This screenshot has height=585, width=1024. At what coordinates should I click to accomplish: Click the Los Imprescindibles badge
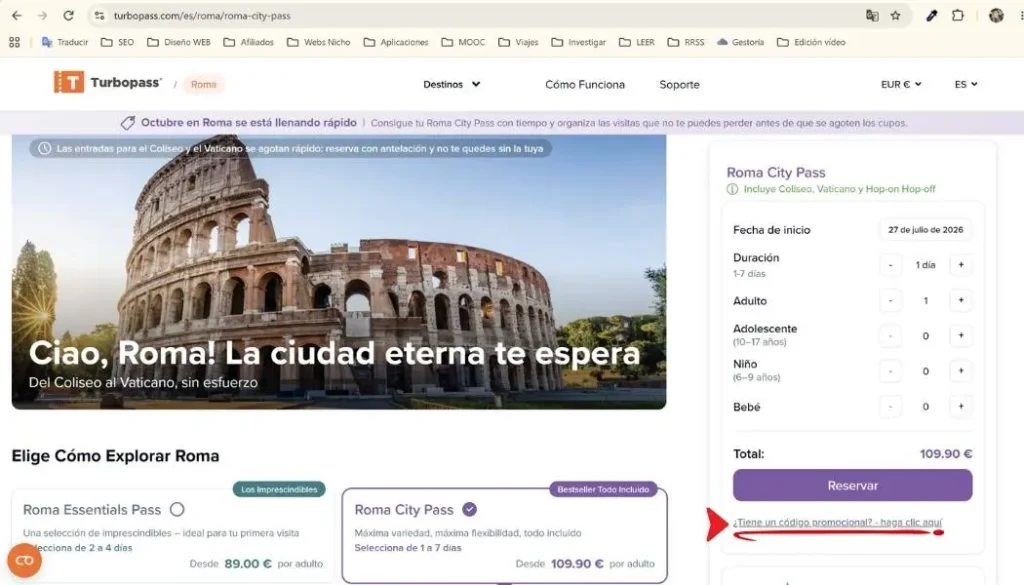tap(279, 489)
